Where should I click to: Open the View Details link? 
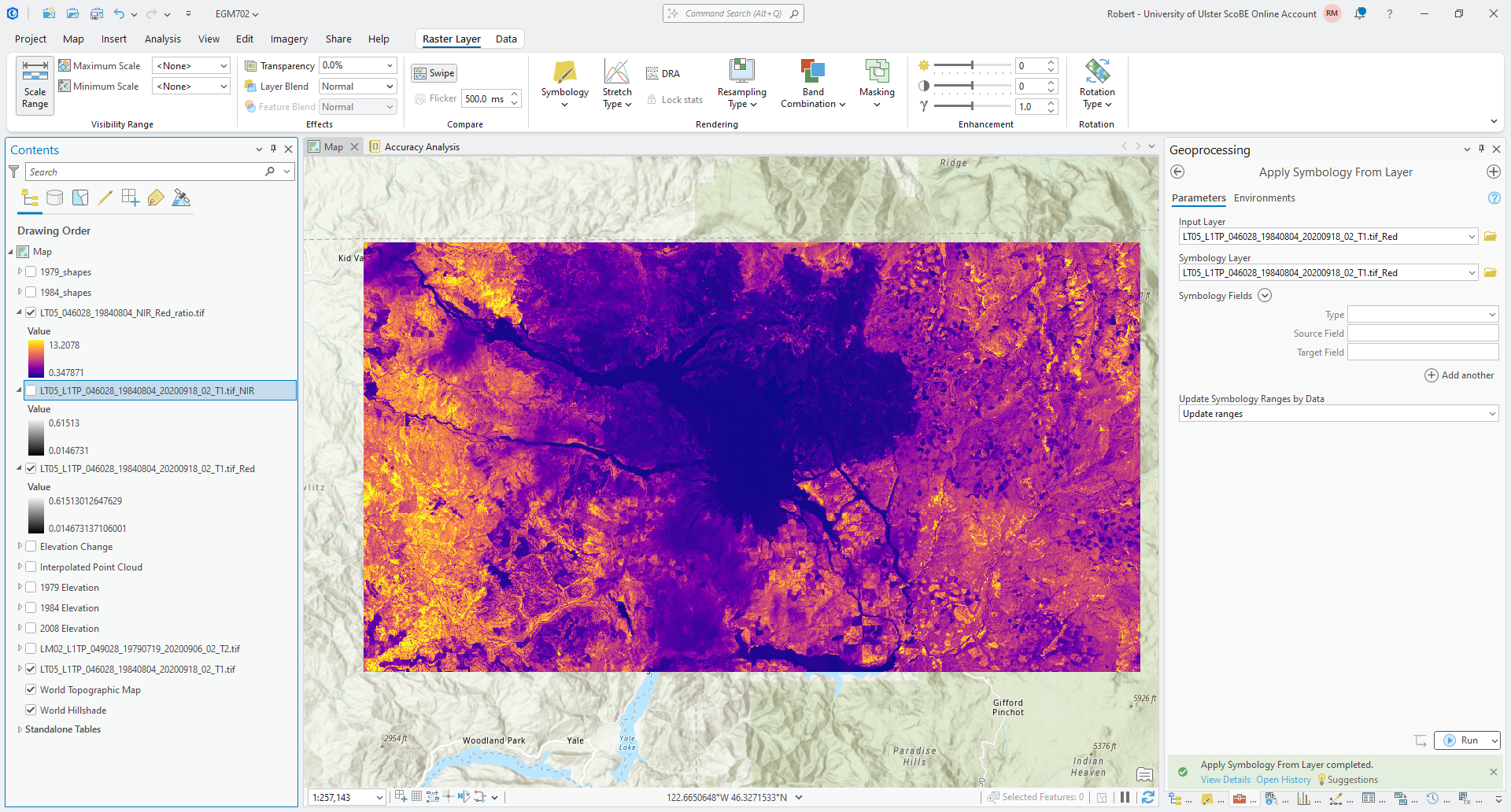pos(1225,780)
